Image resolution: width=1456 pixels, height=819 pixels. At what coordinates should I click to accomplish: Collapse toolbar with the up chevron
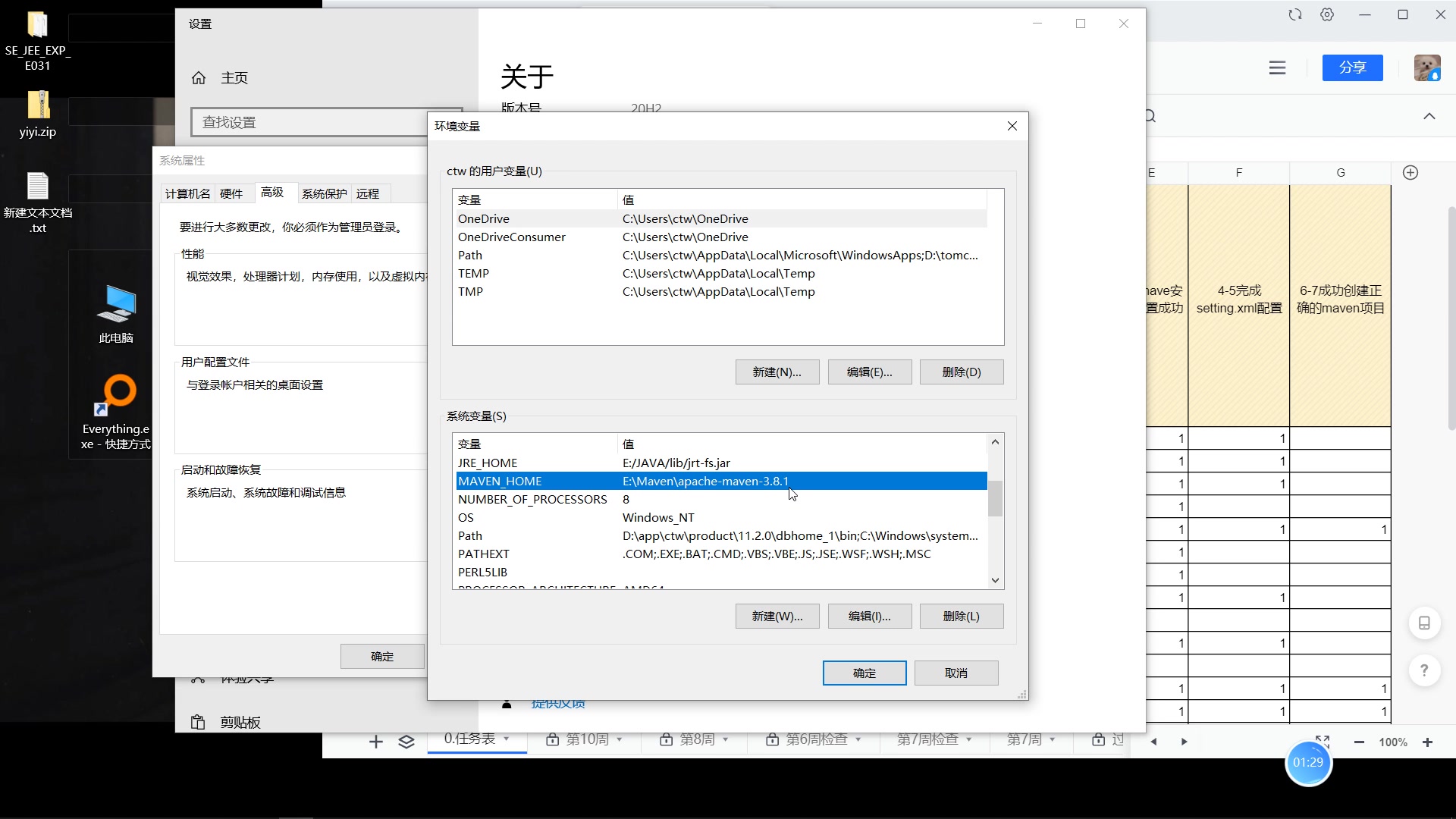(x=1429, y=116)
